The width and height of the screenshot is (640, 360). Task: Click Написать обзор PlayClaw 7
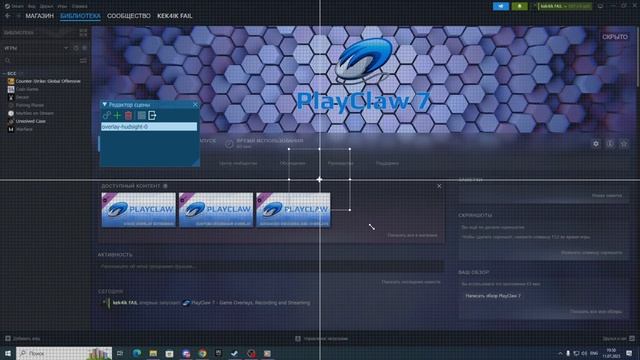pyautogui.click(x=493, y=296)
